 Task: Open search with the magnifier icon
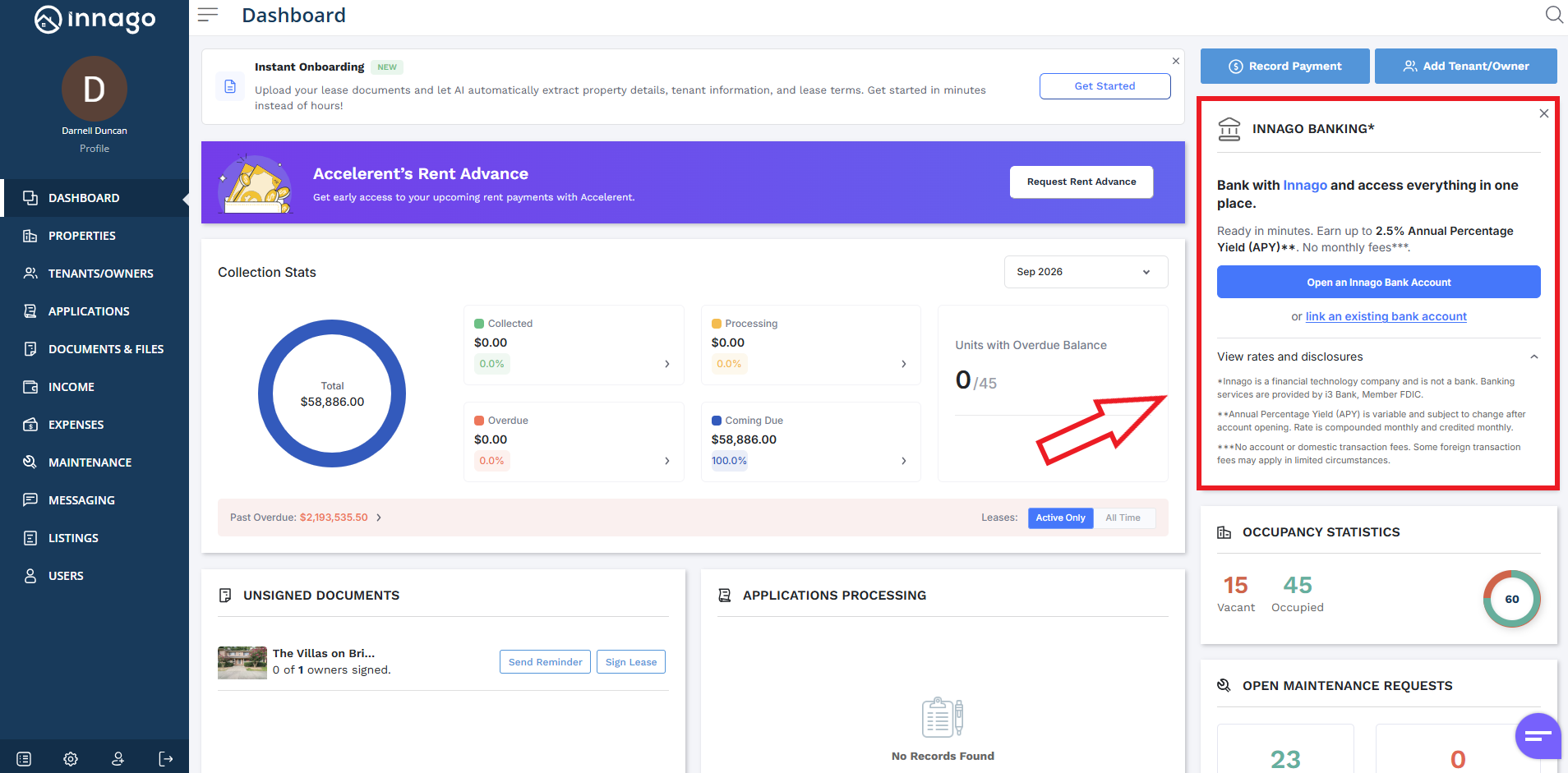(1554, 15)
